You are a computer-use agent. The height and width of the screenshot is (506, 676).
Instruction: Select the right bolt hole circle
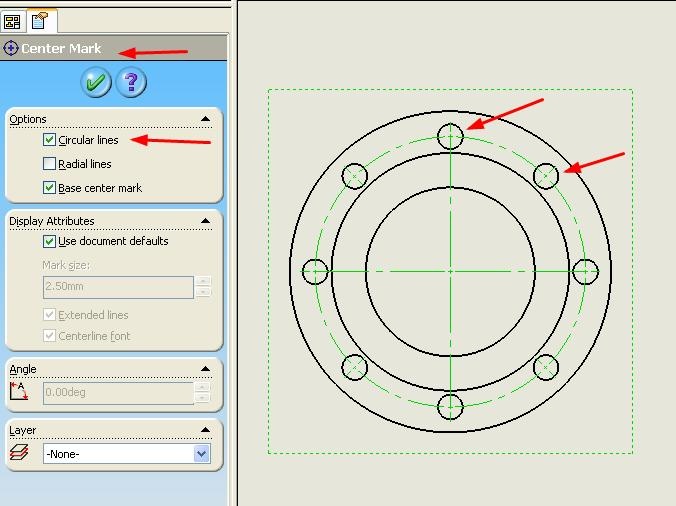585,272
